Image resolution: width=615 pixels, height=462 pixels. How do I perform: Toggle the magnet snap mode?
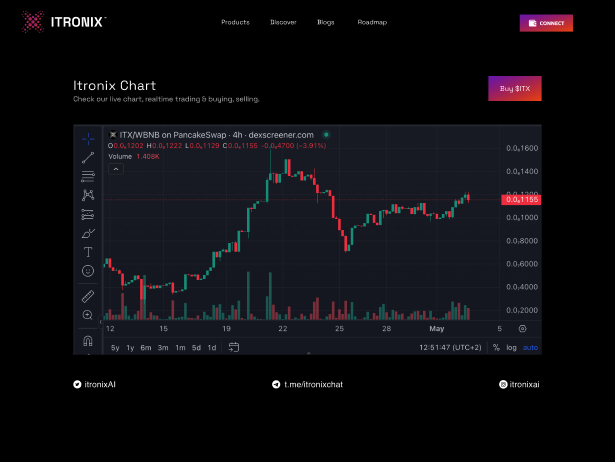click(88, 341)
